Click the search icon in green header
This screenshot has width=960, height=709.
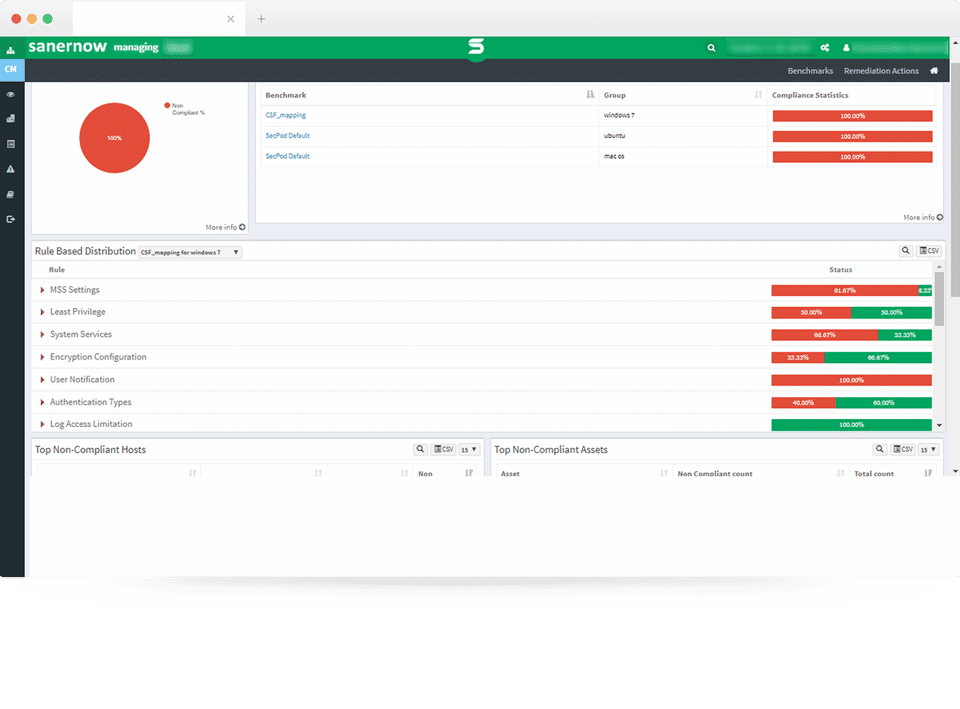point(711,48)
